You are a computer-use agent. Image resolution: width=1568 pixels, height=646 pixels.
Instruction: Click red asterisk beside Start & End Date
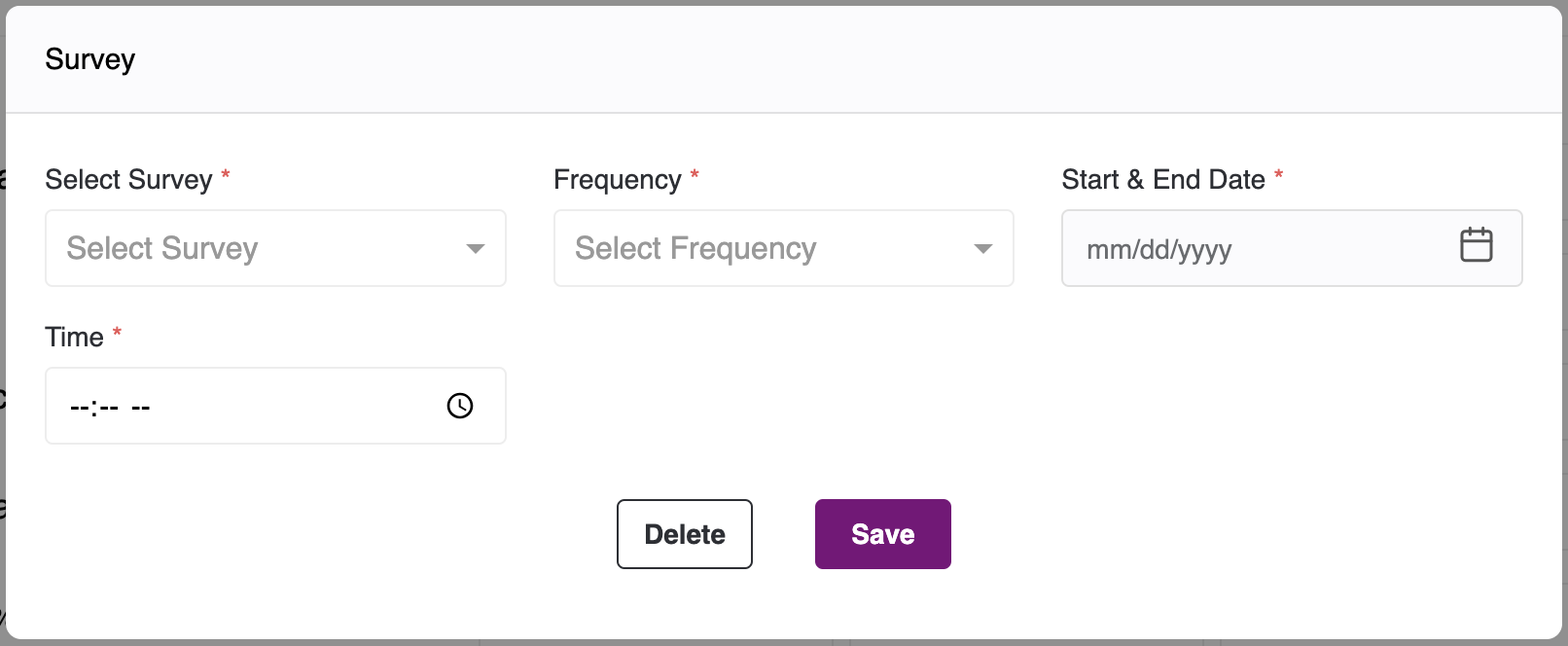click(x=1278, y=175)
